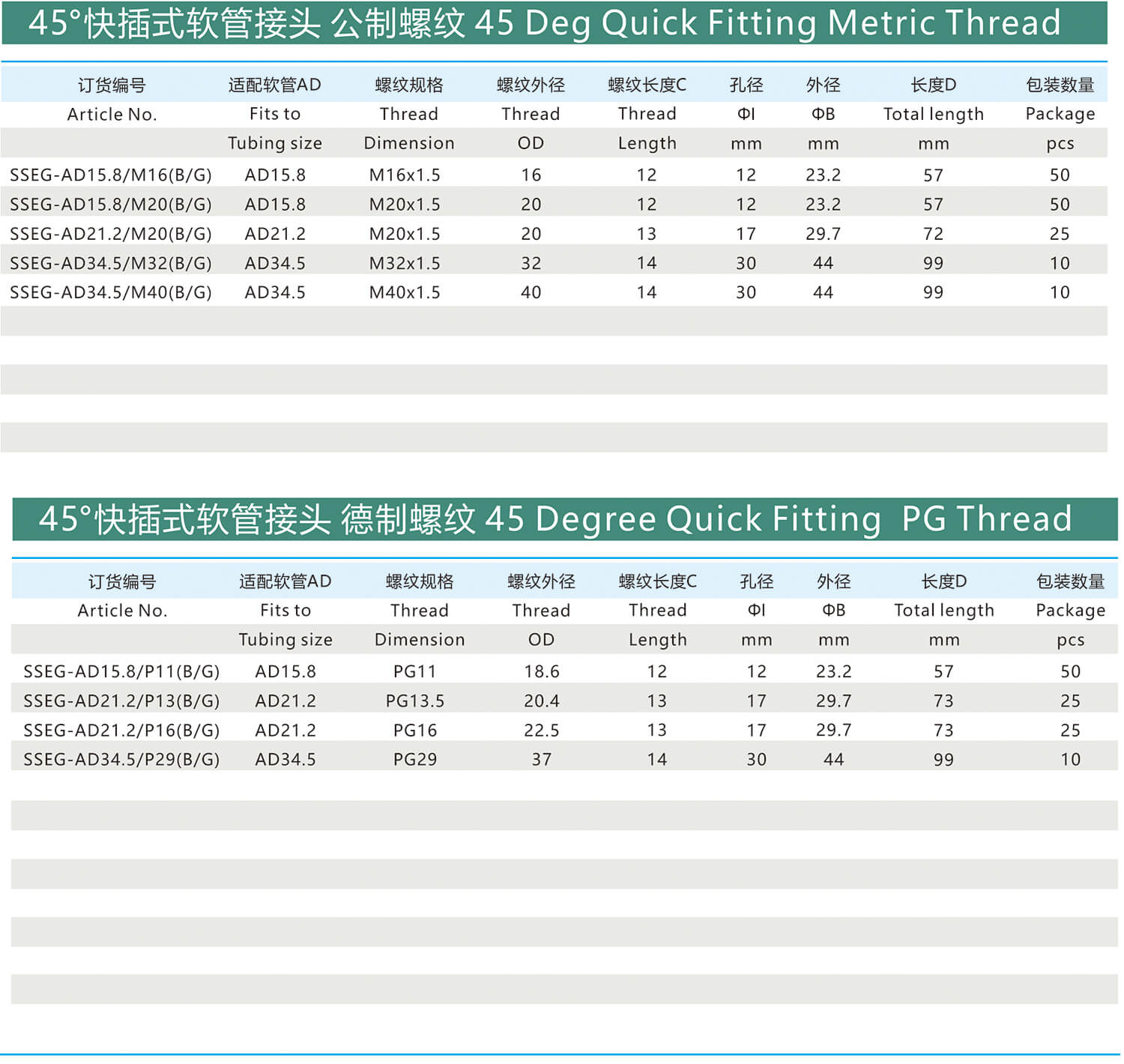The width and height of the screenshot is (1124, 1064).
Task: Click the 18.6 thread OD value
Action: [x=541, y=671]
